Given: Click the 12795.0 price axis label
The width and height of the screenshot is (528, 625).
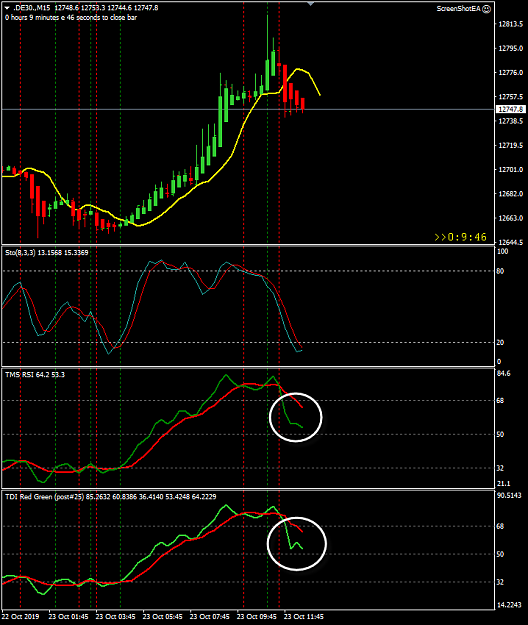Looking at the screenshot, I should [510, 48].
